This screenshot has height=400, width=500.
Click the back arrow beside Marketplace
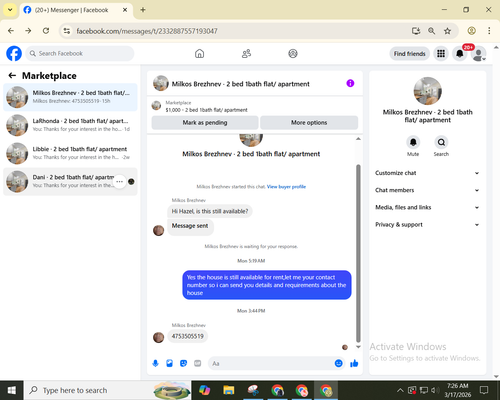[12, 76]
